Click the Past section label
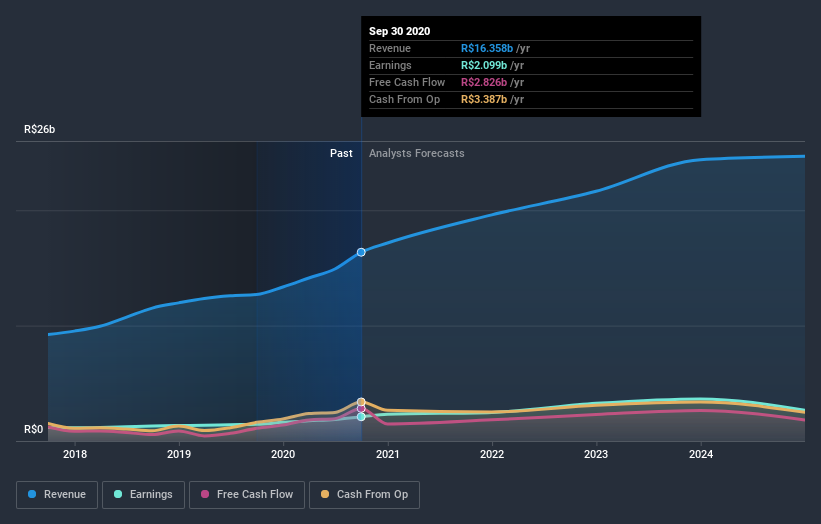The image size is (821, 524). coord(341,153)
